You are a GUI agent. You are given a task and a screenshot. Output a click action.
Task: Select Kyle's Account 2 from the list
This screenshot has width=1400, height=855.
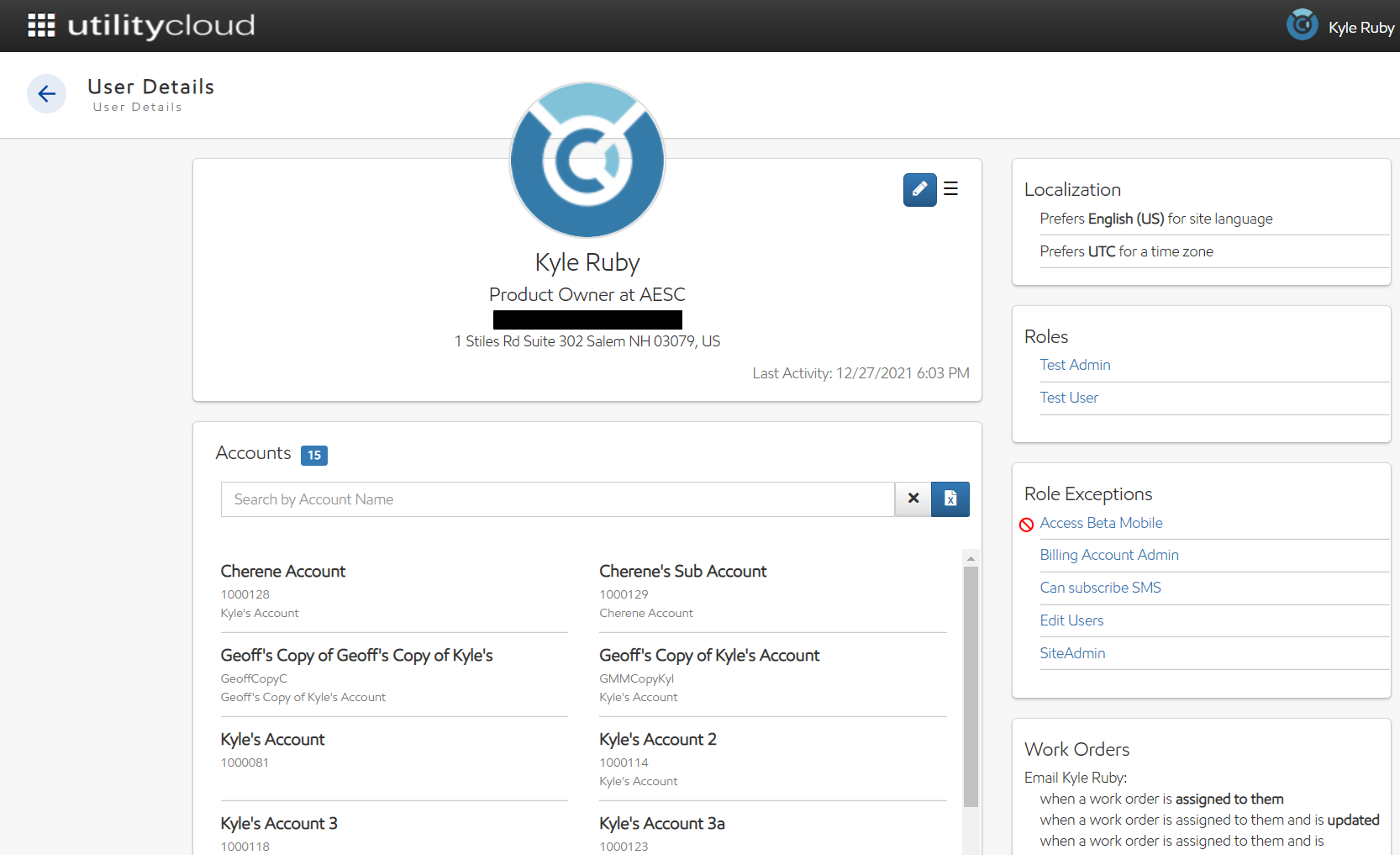click(x=657, y=740)
